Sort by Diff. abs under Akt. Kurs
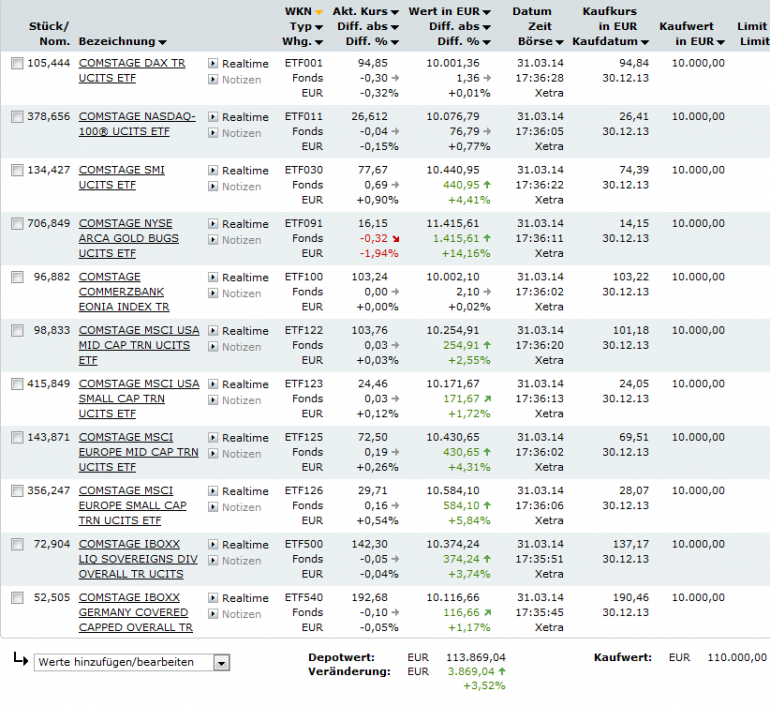 pos(368,27)
